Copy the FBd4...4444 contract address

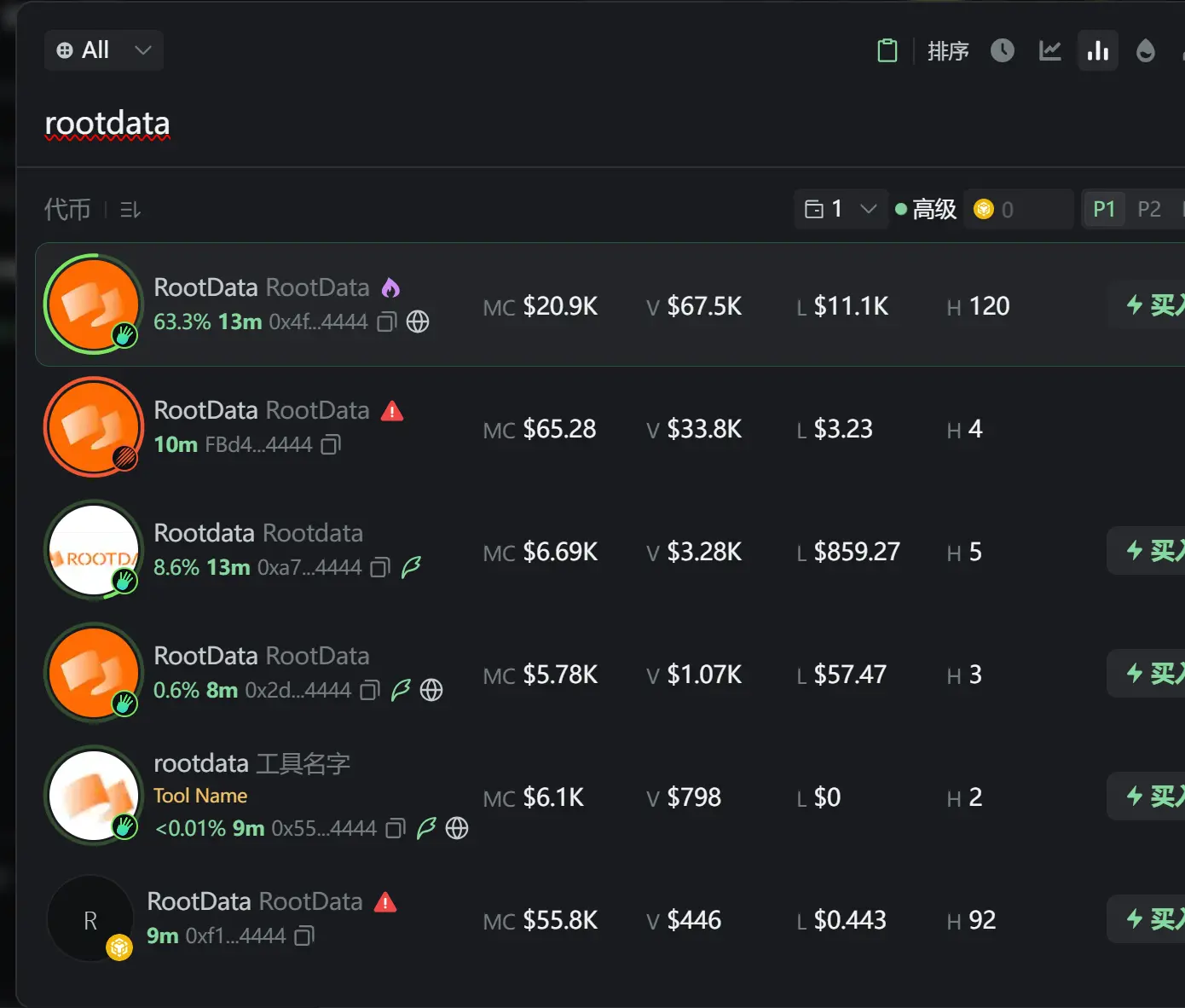330,444
